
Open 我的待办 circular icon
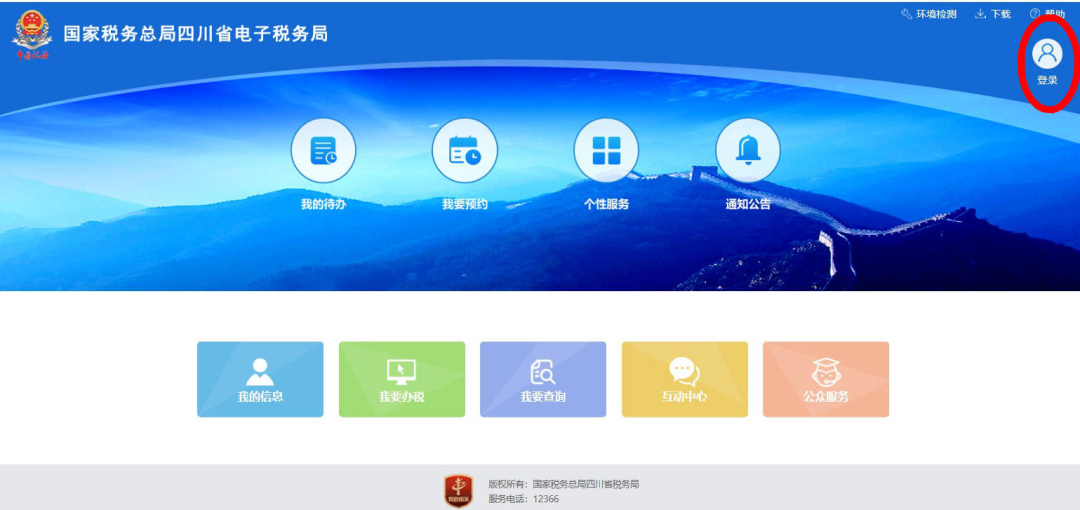pos(323,150)
